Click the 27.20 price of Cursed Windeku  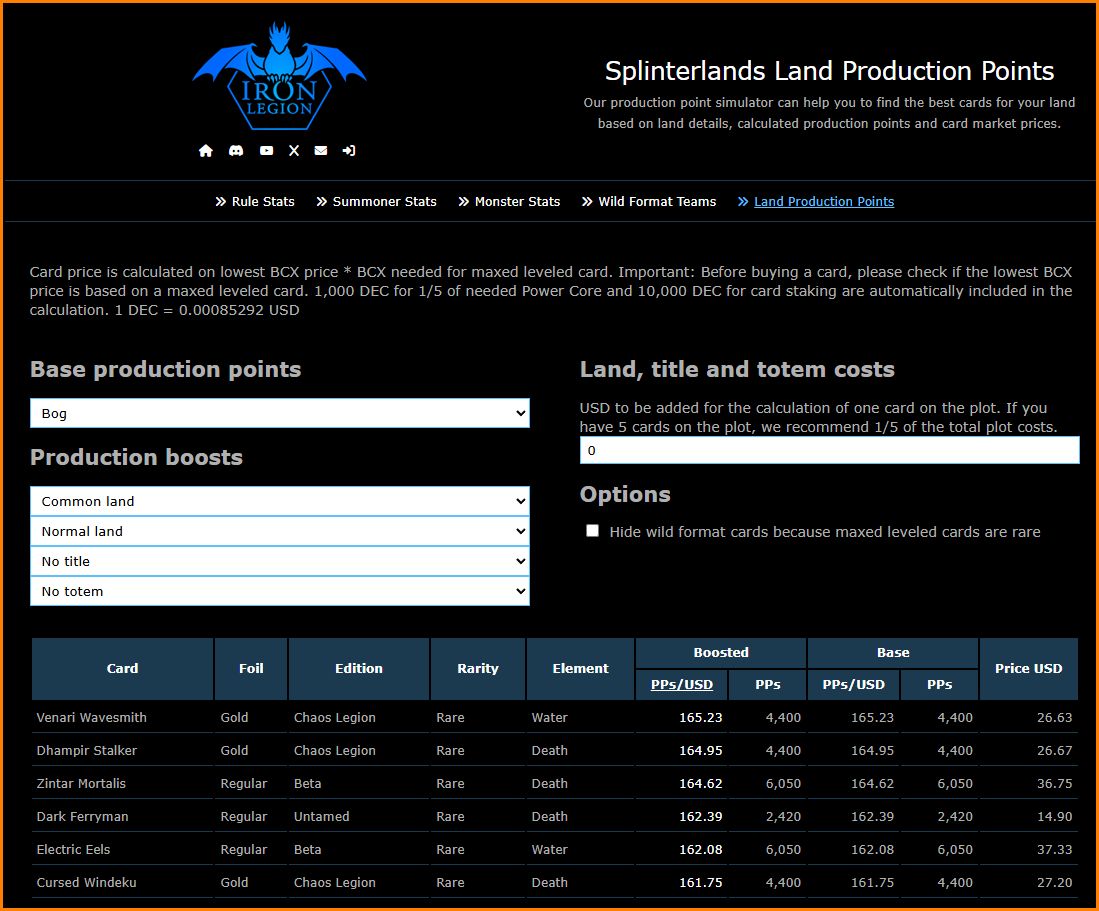point(1054,882)
